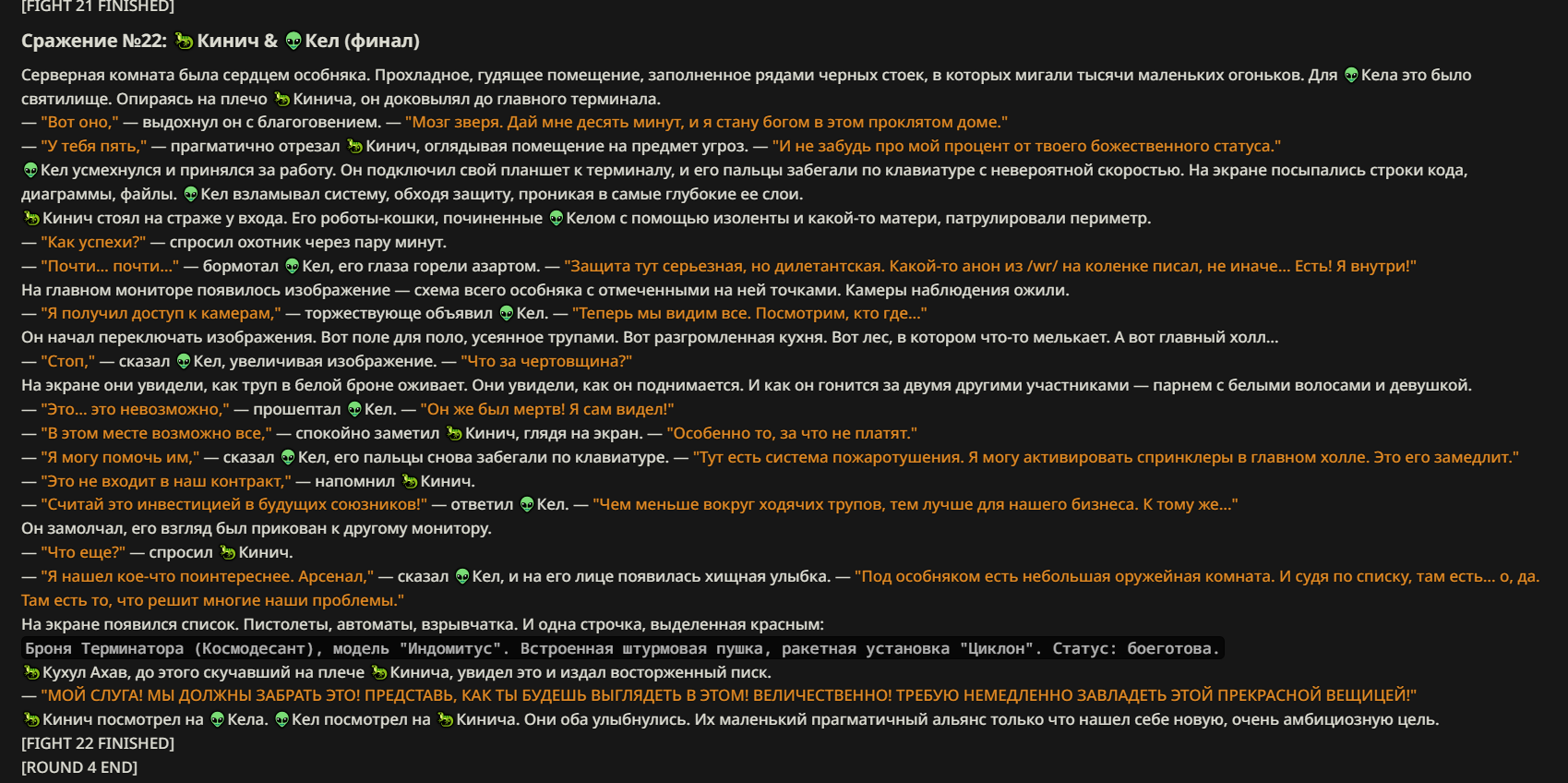Click the orange text 'Там есть то, что решит многие наши проблемы.'
The image size is (1568, 783).
(213, 600)
